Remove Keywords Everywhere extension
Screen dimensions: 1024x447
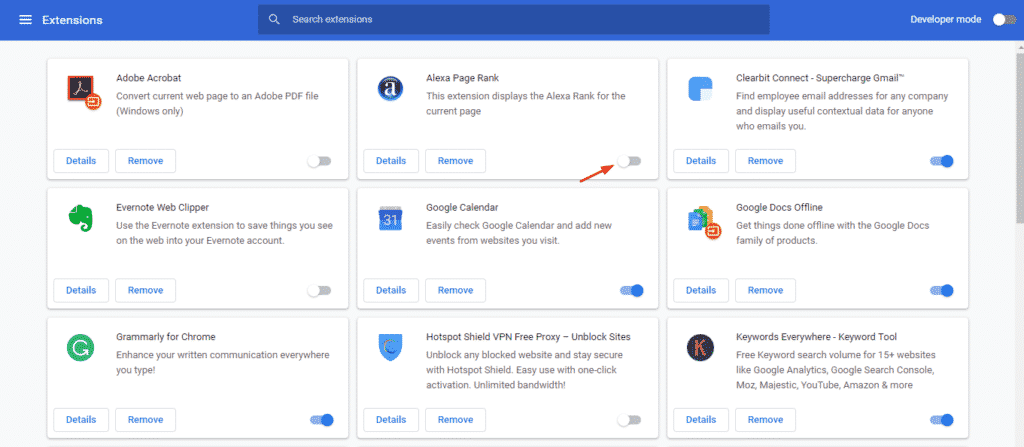point(765,420)
